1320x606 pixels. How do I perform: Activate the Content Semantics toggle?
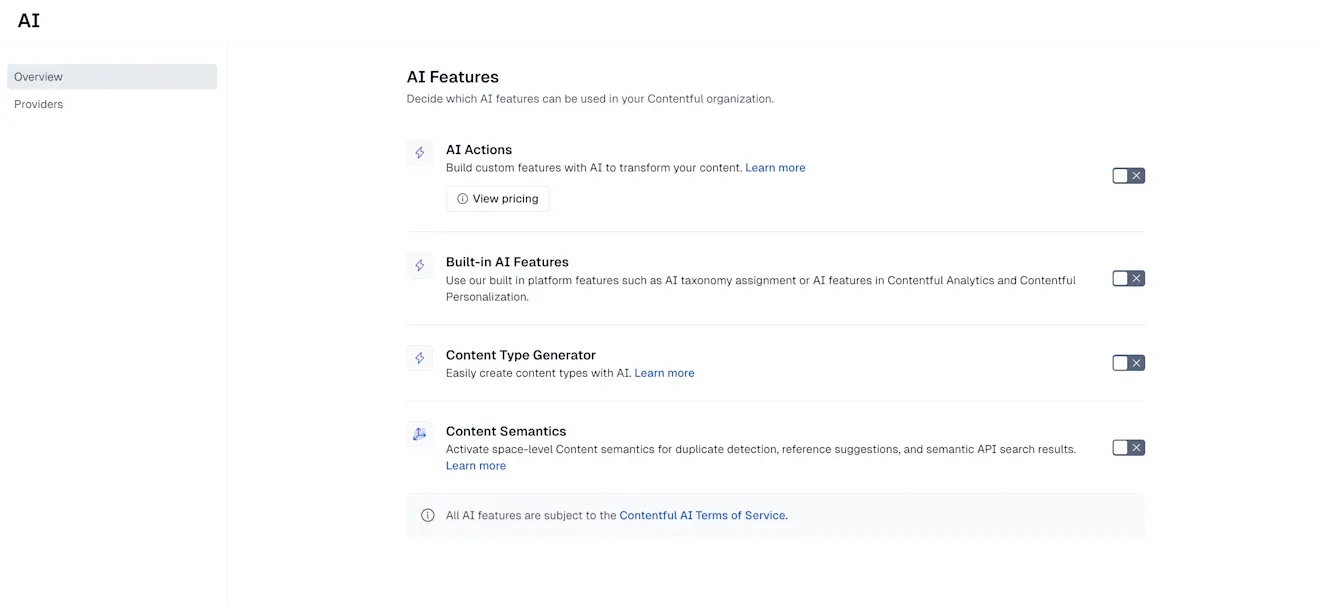coord(1128,448)
